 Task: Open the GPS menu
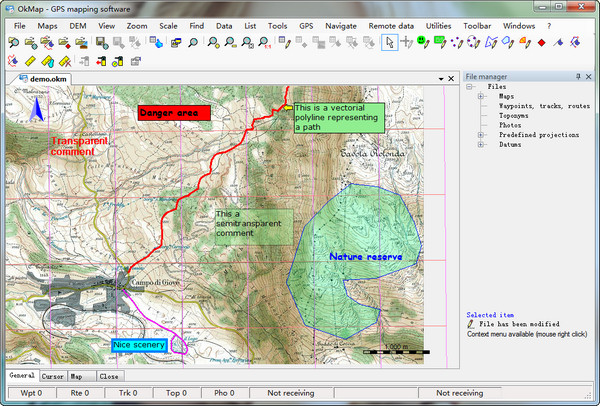pyautogui.click(x=304, y=24)
